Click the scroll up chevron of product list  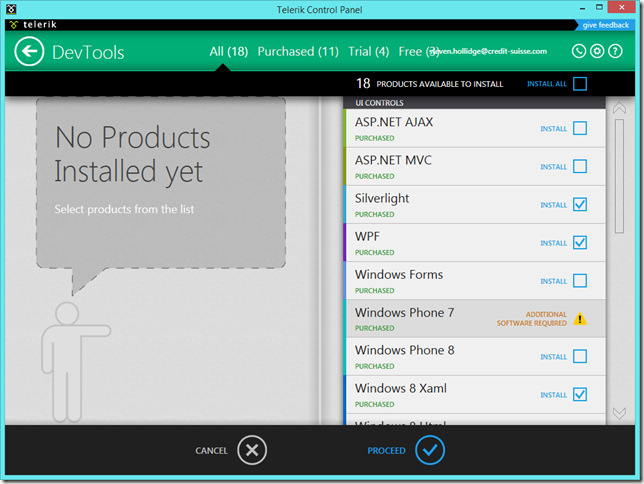[x=619, y=108]
